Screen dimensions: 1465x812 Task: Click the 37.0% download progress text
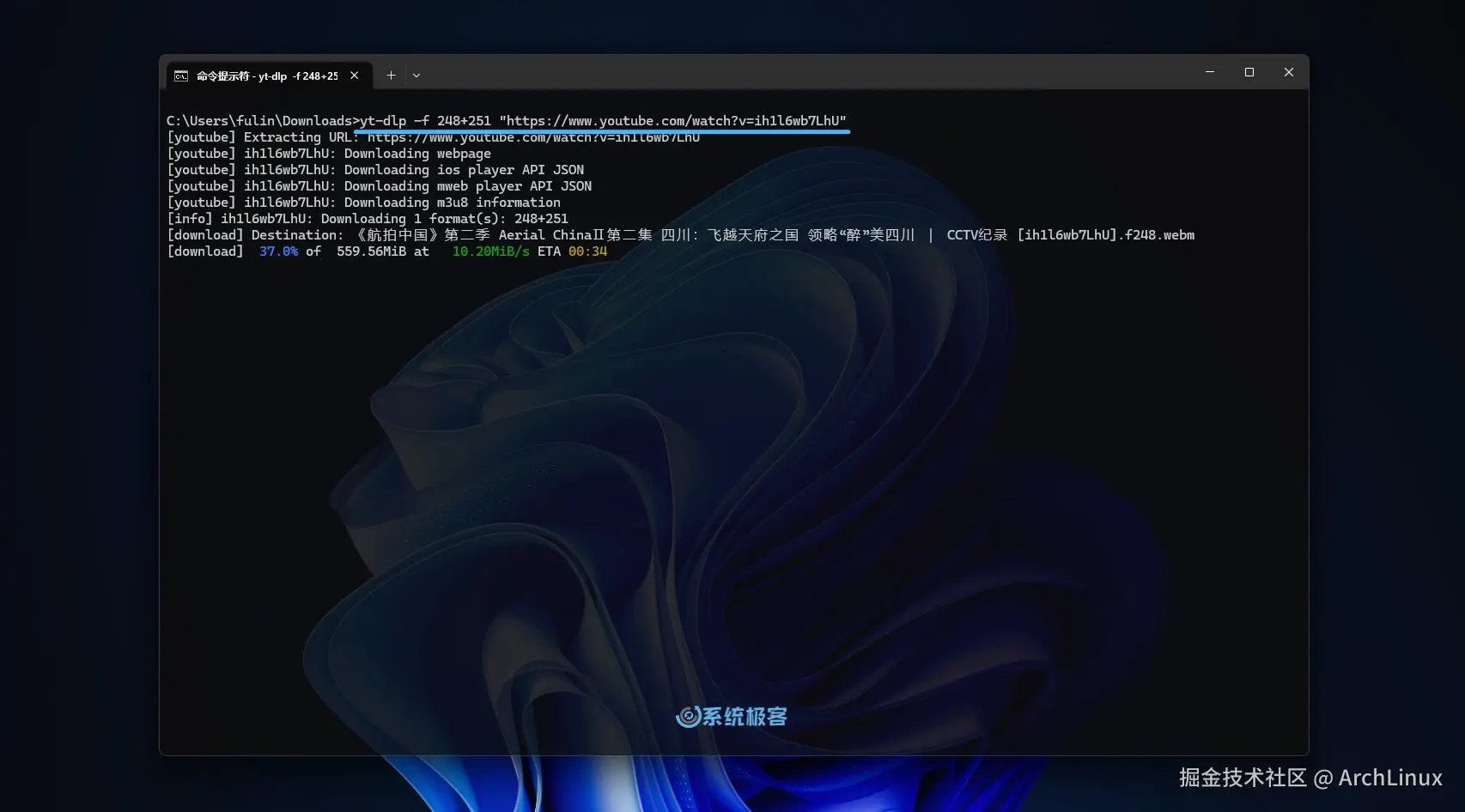coord(278,251)
